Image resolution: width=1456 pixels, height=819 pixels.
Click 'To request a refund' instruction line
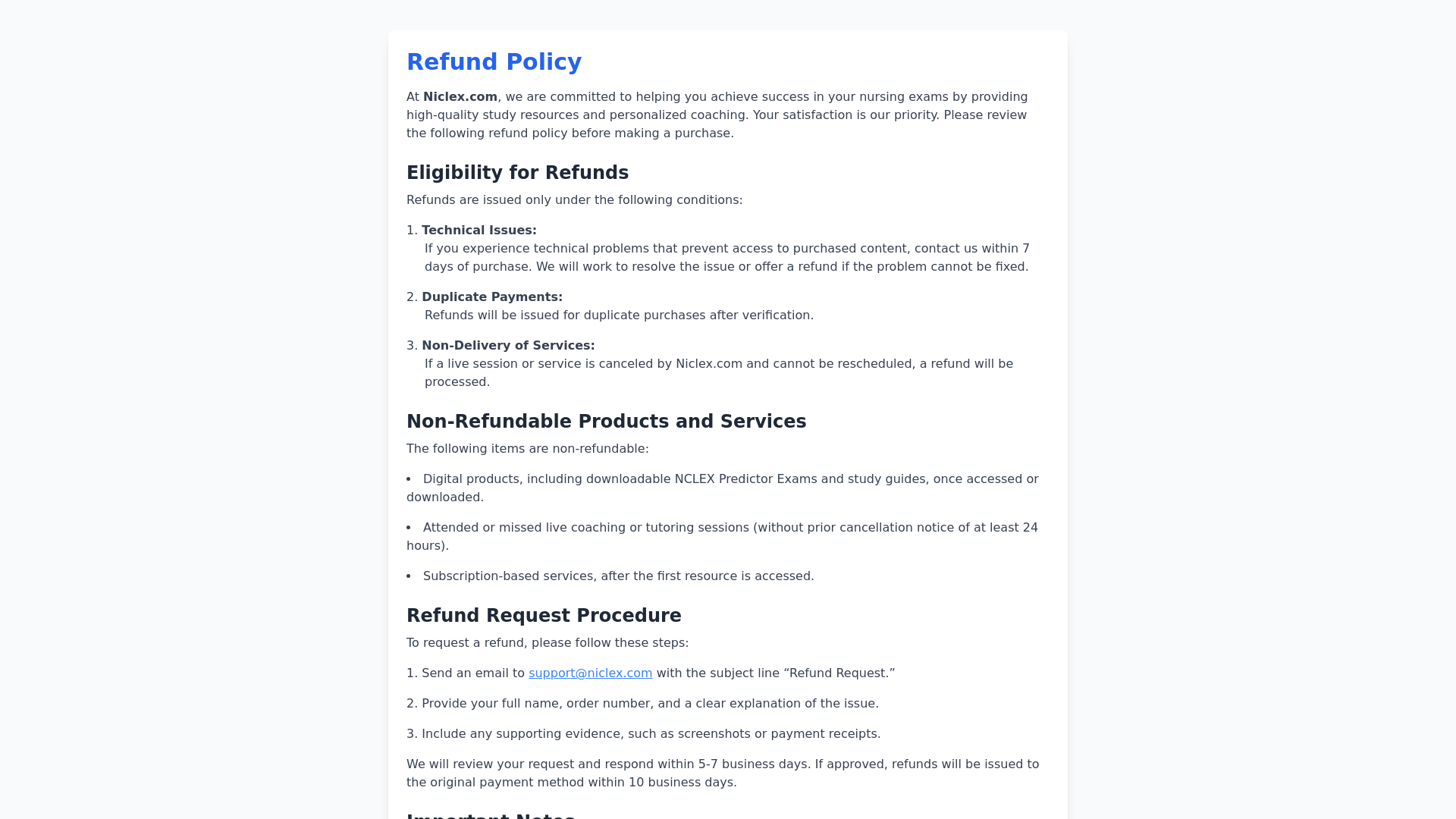click(x=548, y=643)
